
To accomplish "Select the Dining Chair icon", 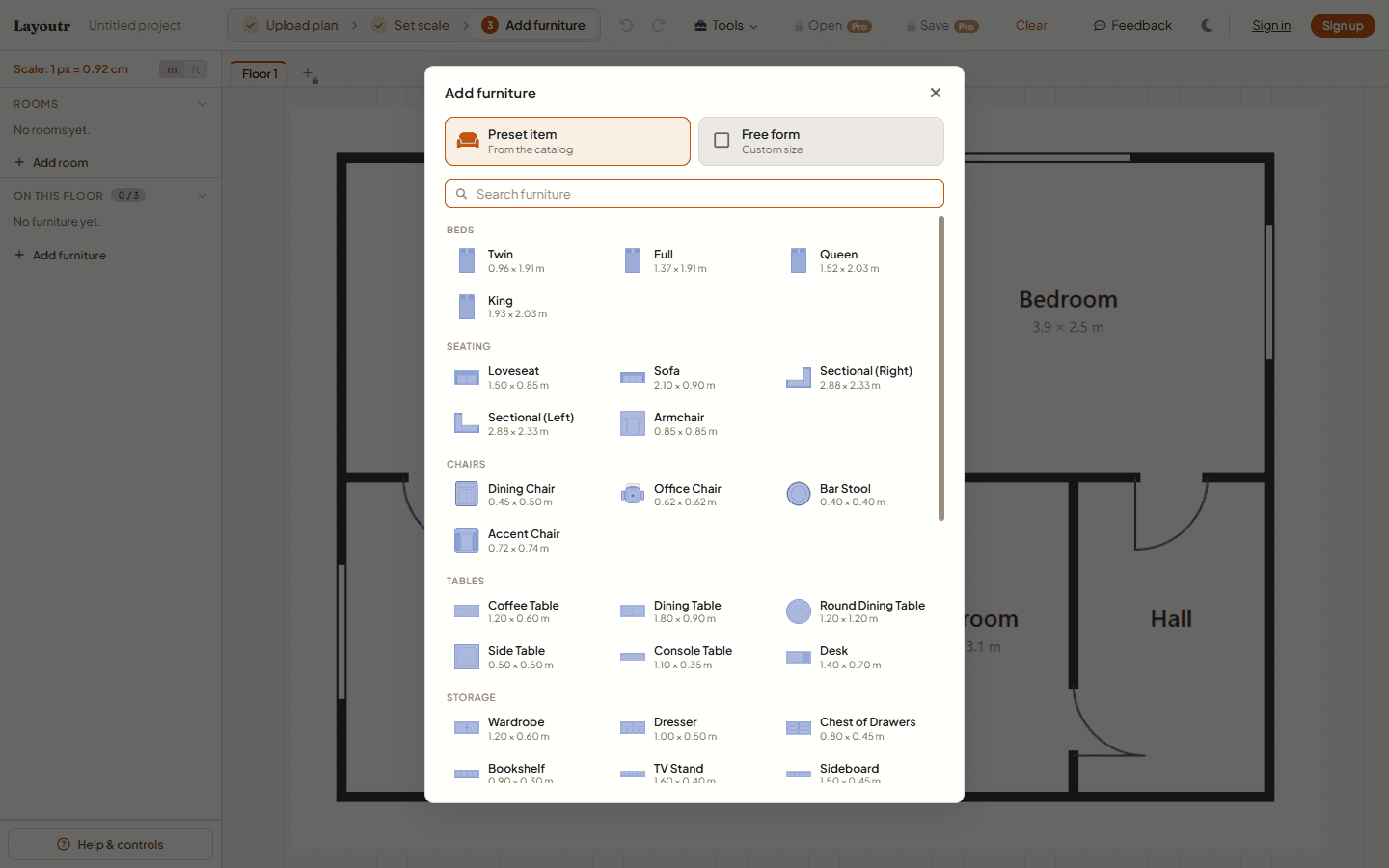I will pos(467,494).
